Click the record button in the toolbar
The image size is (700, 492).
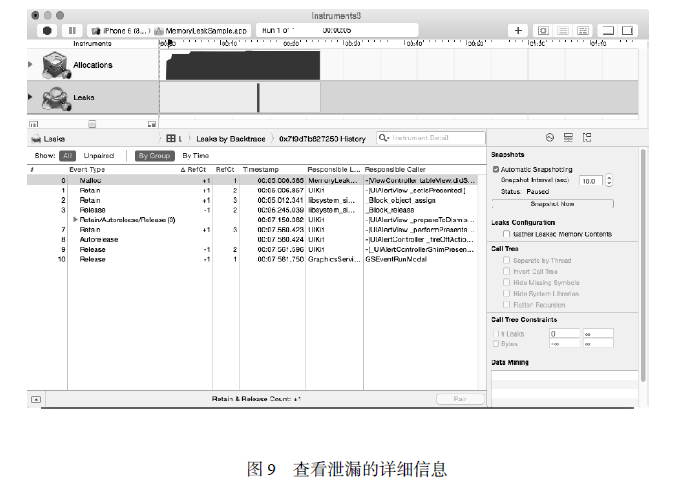[x=46, y=31]
